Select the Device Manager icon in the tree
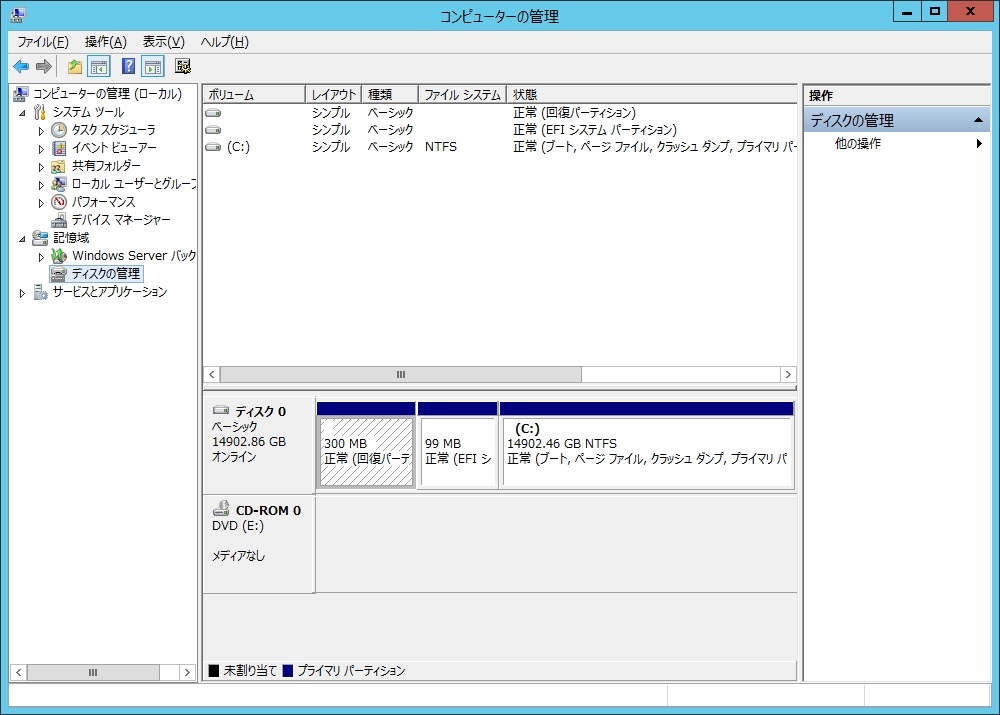This screenshot has height=715, width=1000. 59,220
